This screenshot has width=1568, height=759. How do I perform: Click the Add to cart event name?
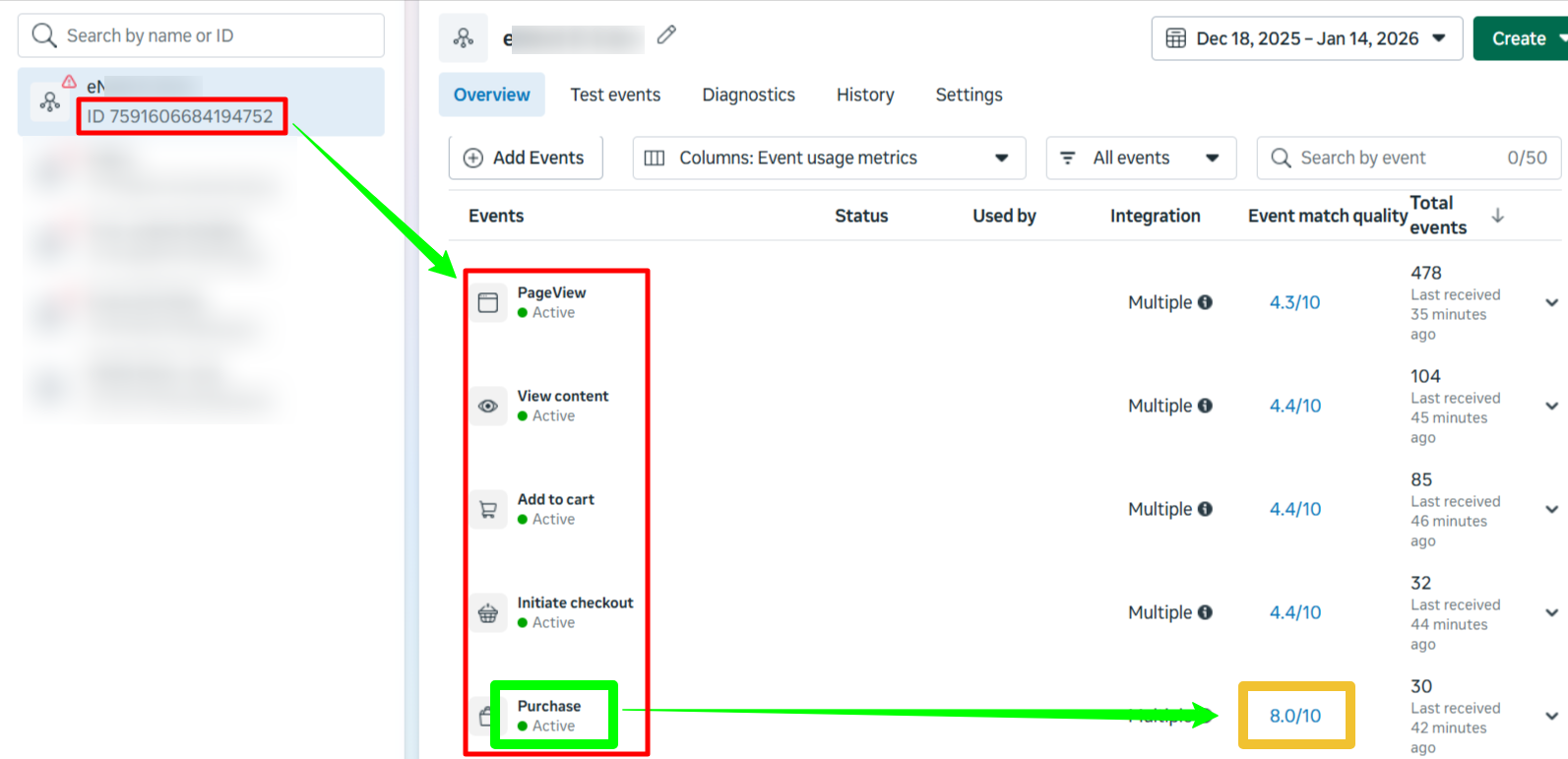point(556,499)
